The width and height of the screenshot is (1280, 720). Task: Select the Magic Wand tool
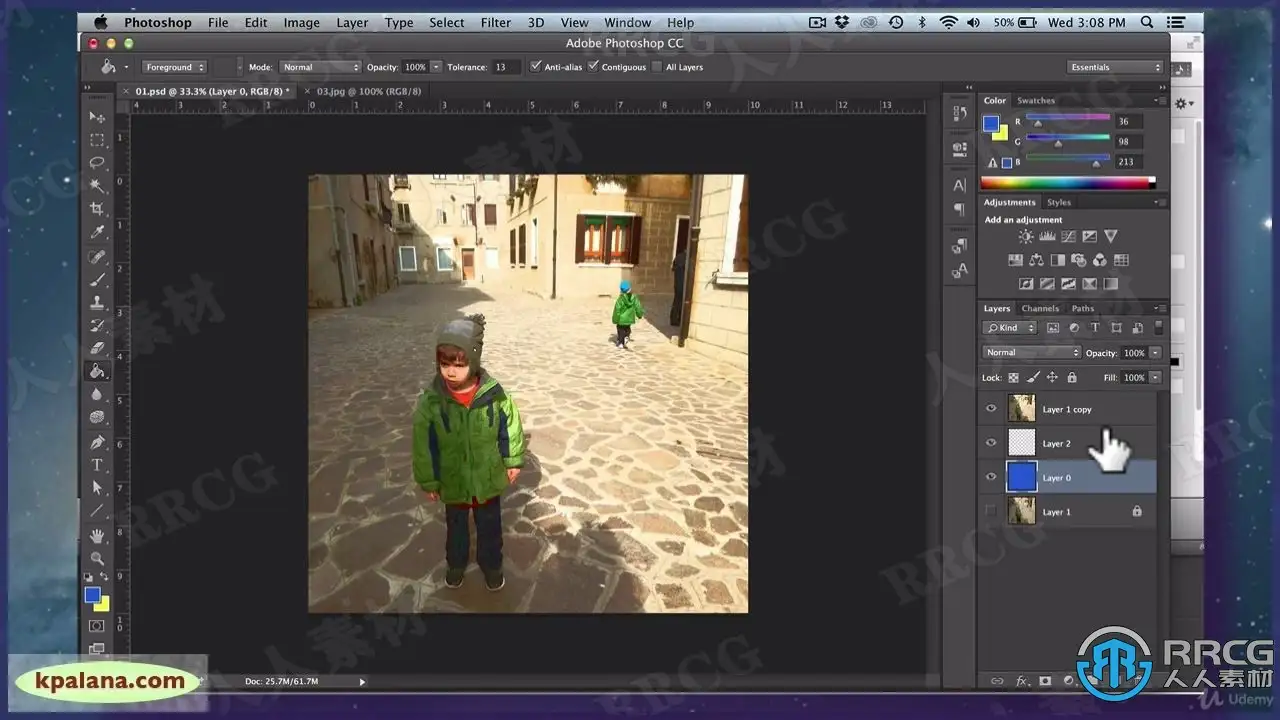97,186
